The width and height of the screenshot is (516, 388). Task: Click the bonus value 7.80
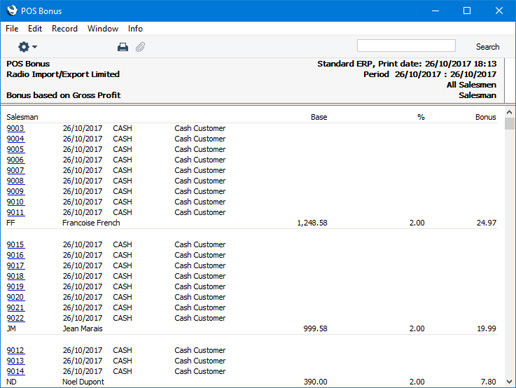[x=488, y=382]
